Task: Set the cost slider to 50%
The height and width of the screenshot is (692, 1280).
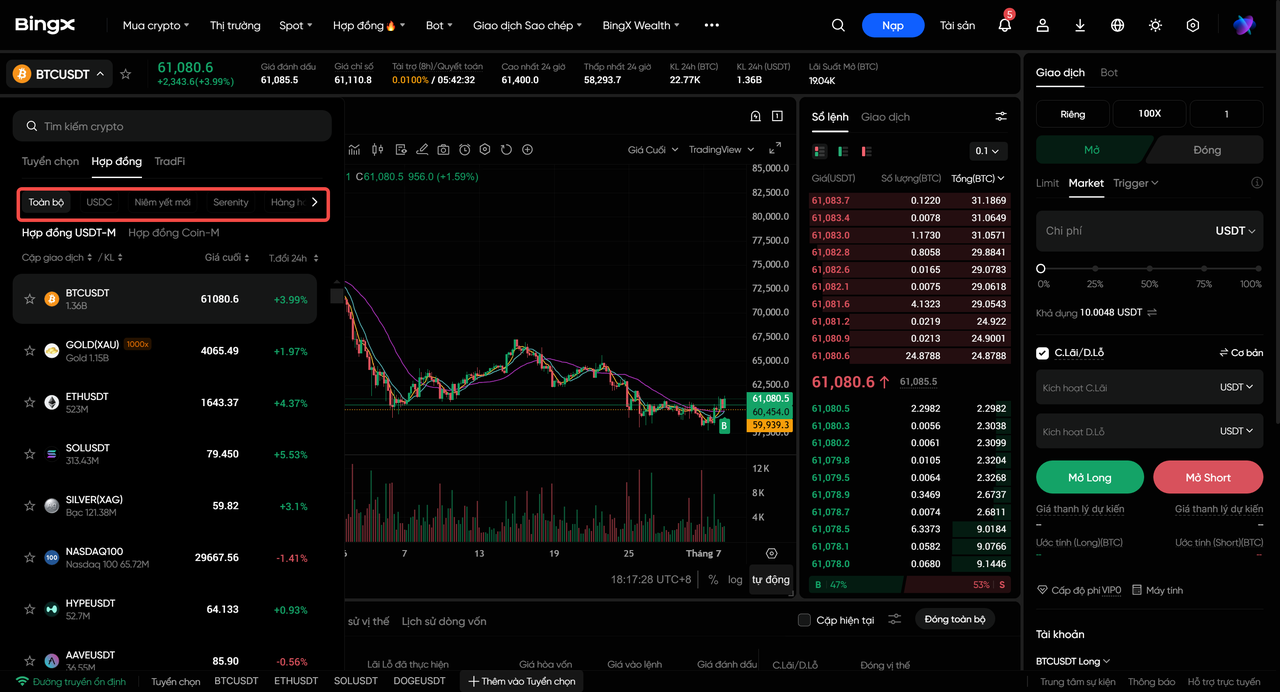Action: pos(1149,269)
